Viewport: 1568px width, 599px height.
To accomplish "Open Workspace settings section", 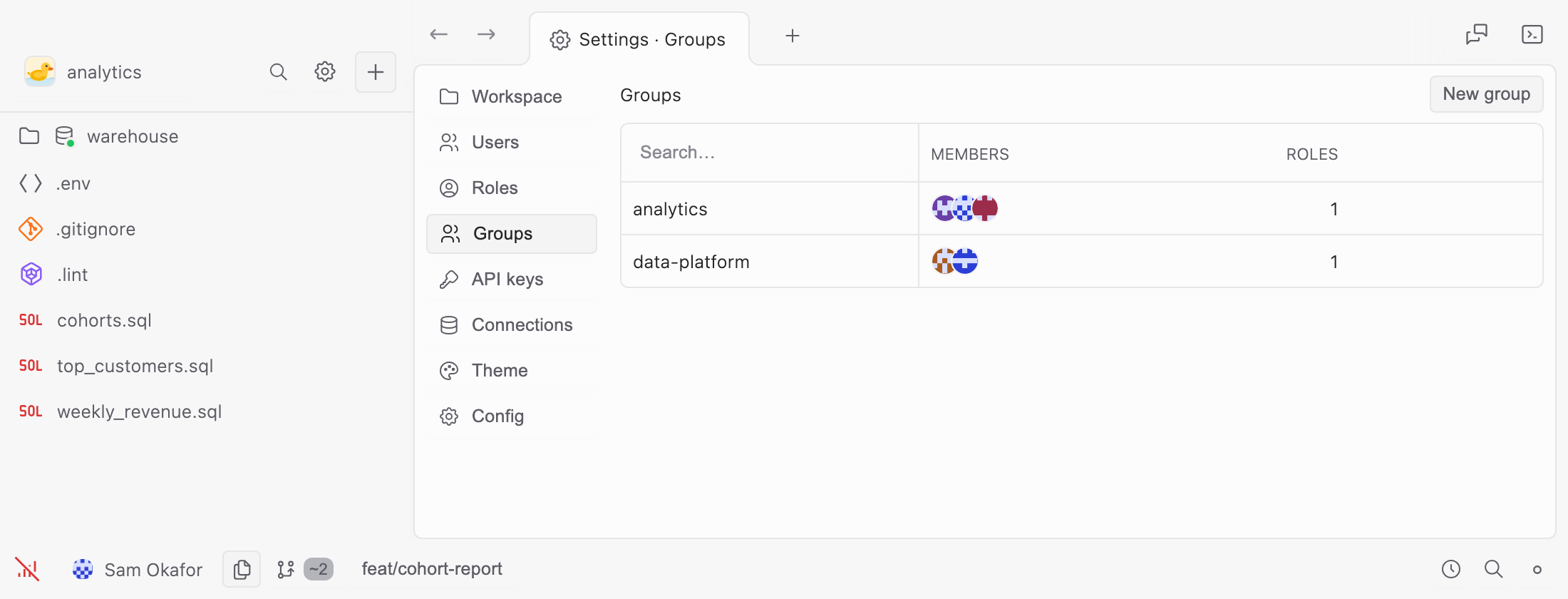I will click(511, 96).
